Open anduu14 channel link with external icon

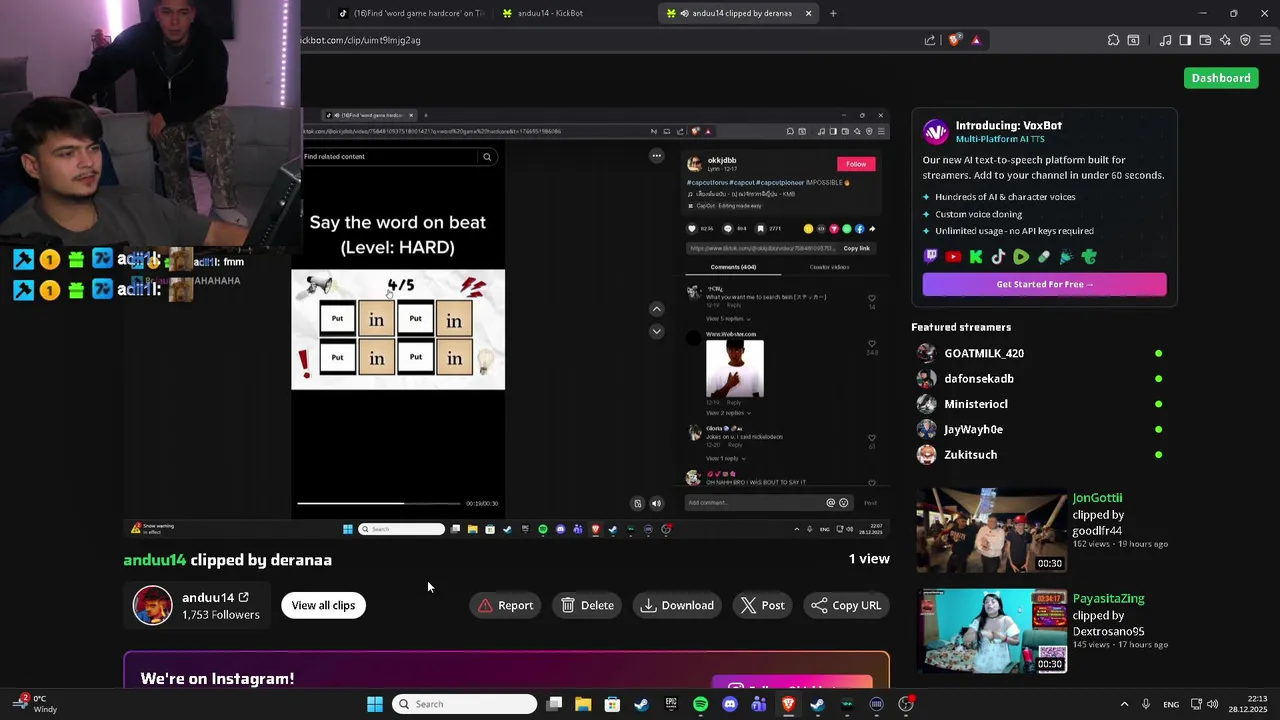pos(215,597)
